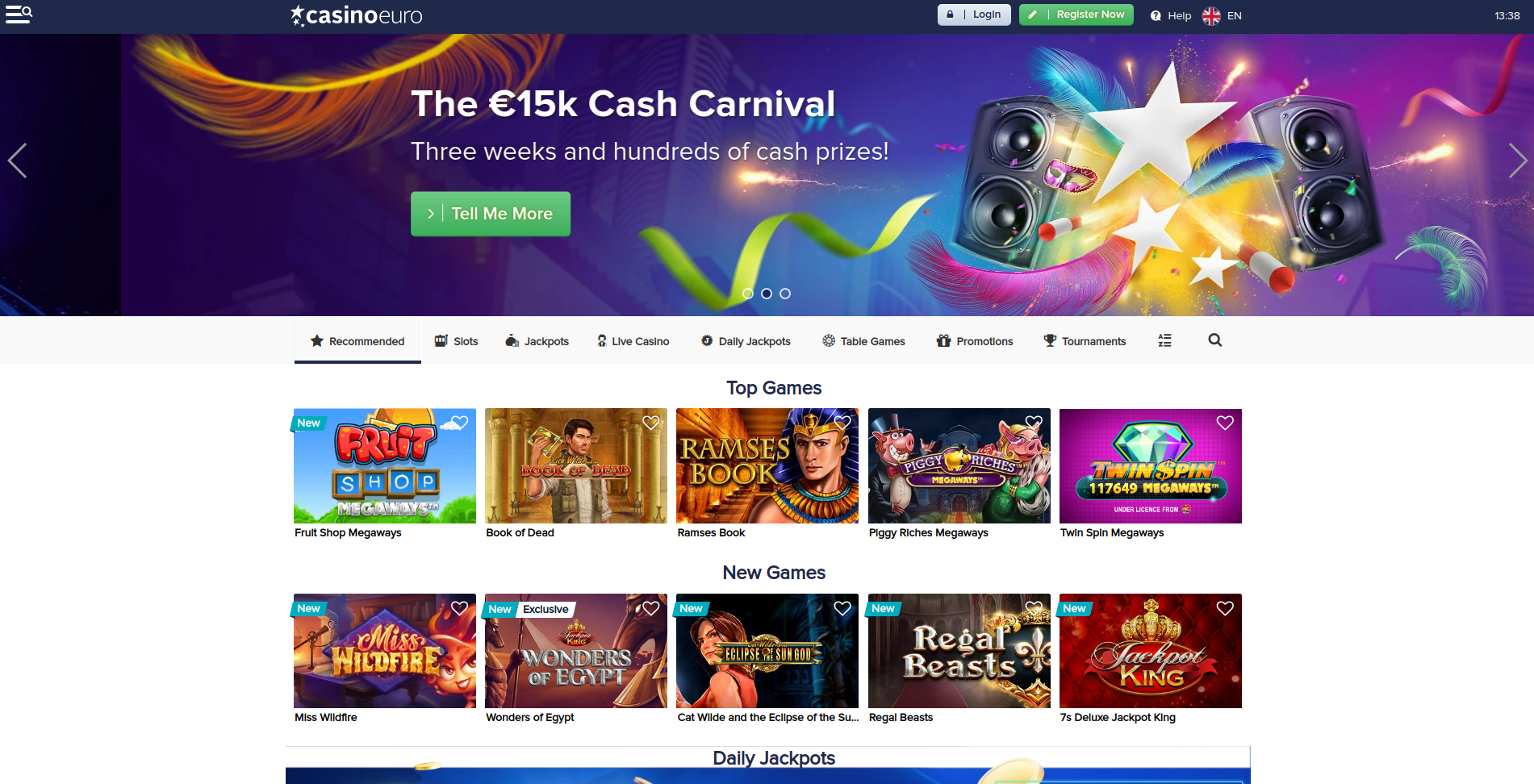Favorite the Book of Dead heart
The image size is (1534, 784).
[x=651, y=423]
